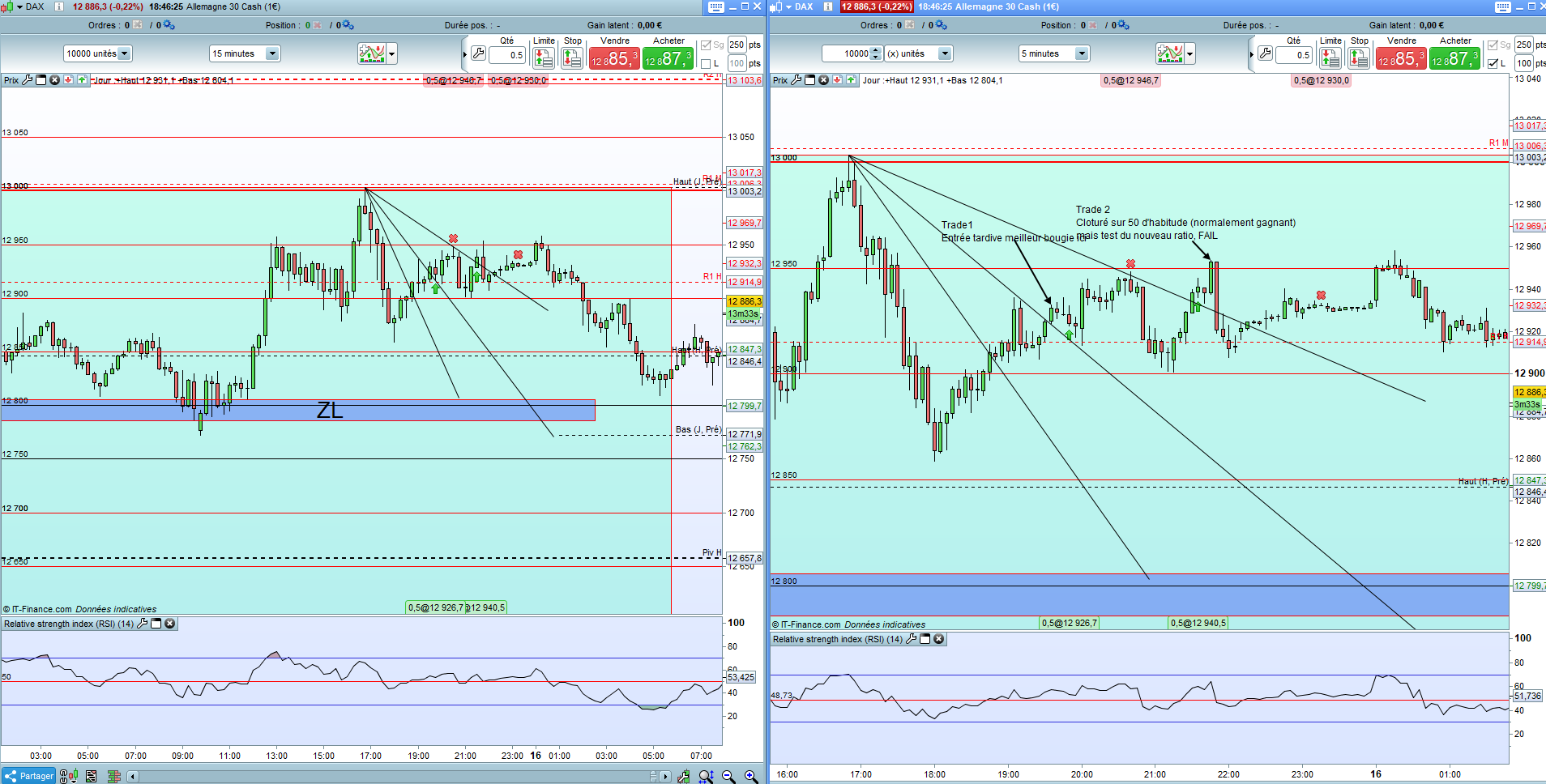
Task: Click Vendre sell button in left window
Action: pyautogui.click(x=614, y=58)
